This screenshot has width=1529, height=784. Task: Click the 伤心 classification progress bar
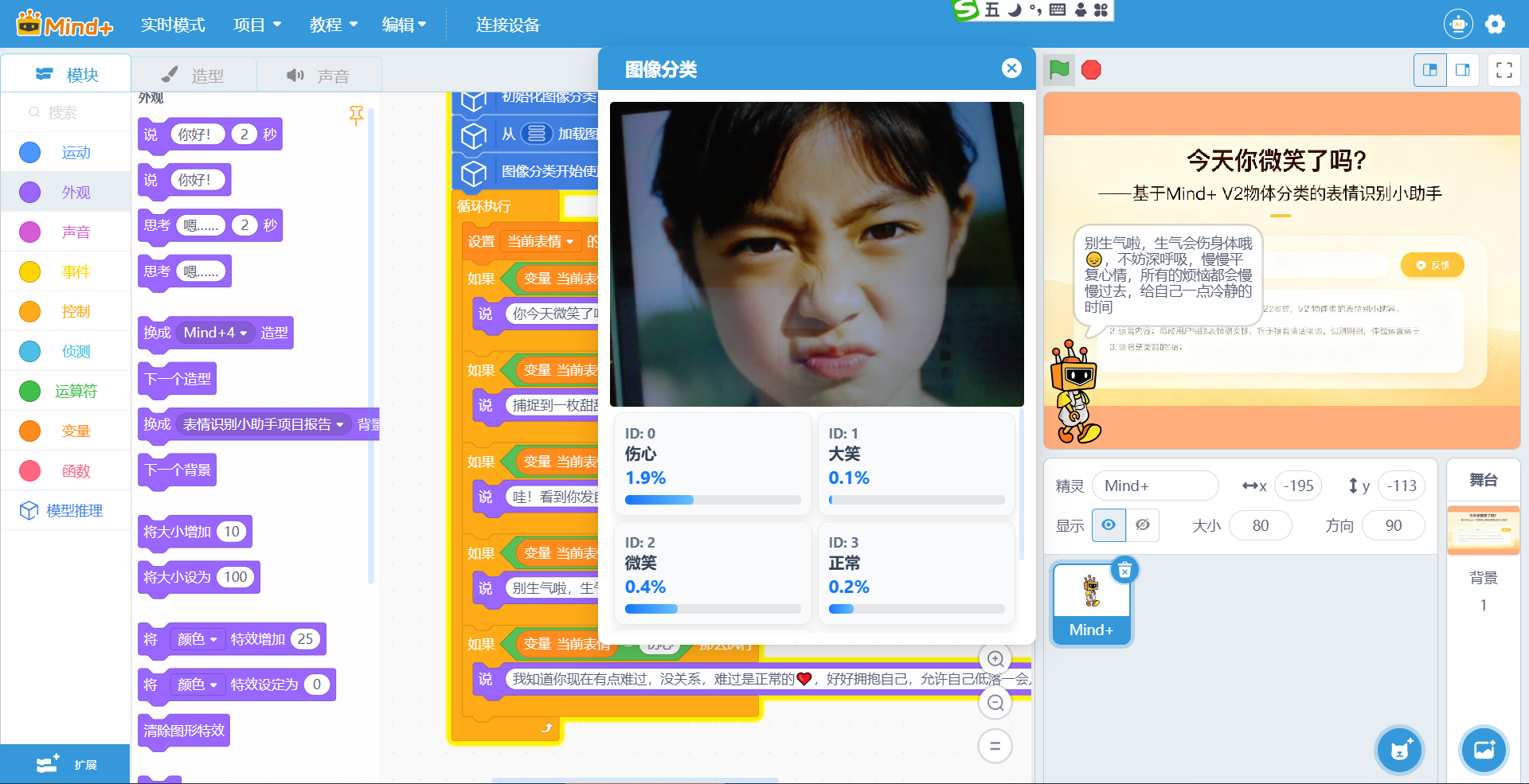pyautogui.click(x=713, y=500)
